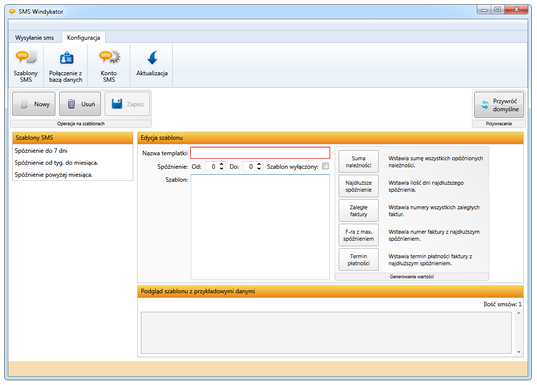Screen dimensions: 537x385
Task: Click the template preview text box
Action: point(326,332)
